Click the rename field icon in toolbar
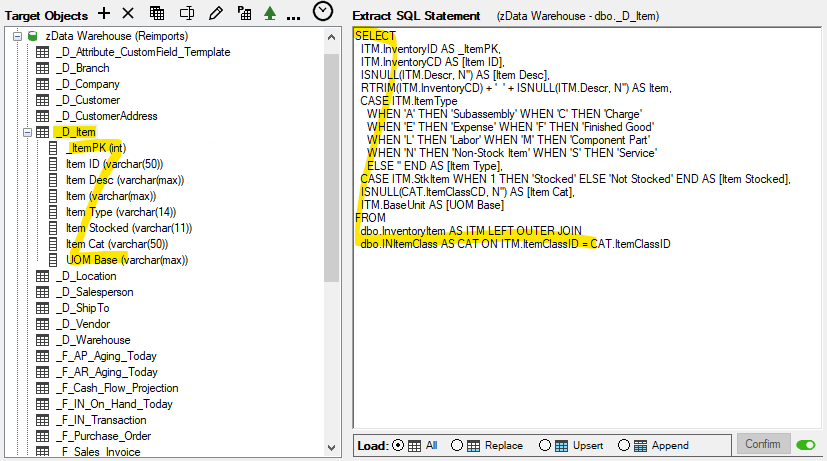827x461 pixels. 186,13
